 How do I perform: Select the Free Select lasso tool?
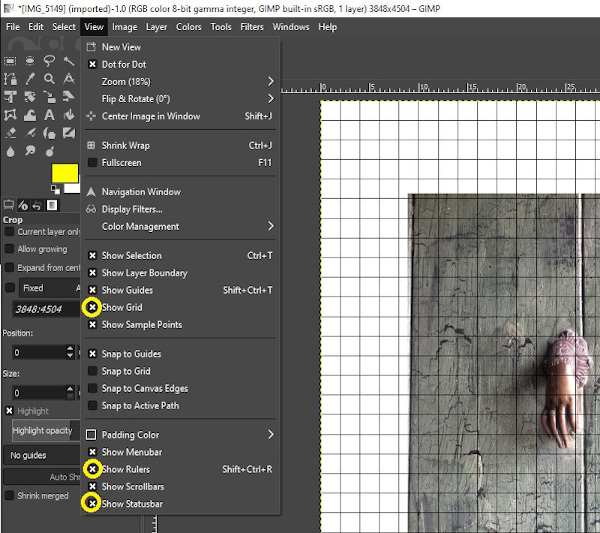[49, 61]
